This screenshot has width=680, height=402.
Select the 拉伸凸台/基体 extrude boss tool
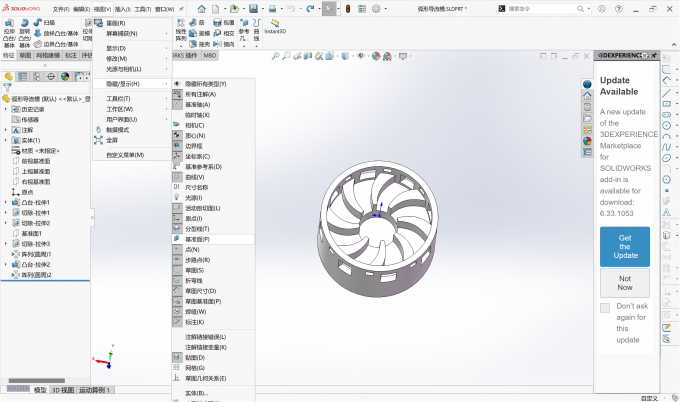pos(9,33)
